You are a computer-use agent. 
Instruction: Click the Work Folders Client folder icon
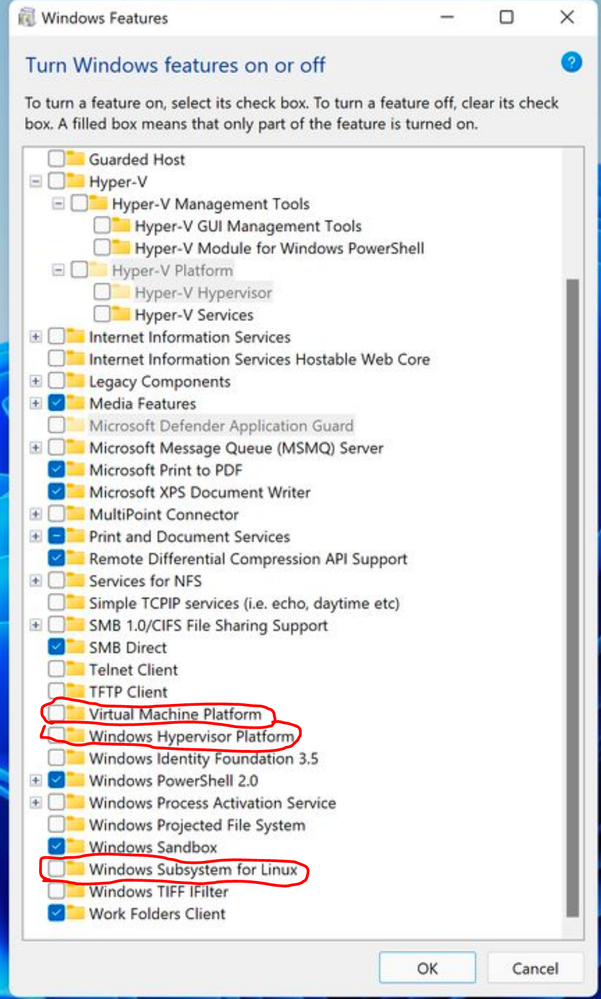tap(76, 914)
